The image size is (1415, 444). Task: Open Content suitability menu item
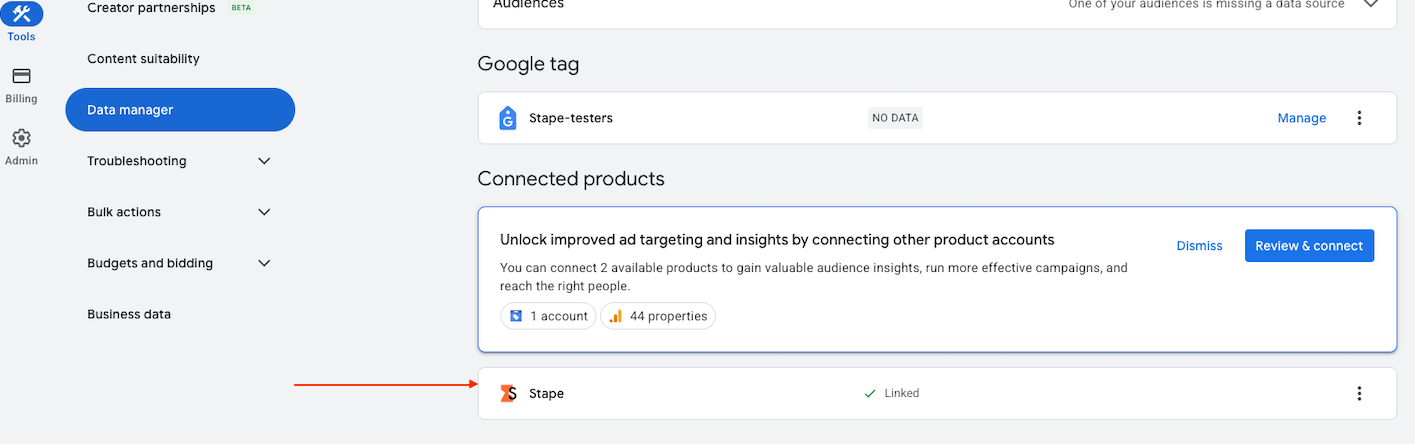click(143, 59)
